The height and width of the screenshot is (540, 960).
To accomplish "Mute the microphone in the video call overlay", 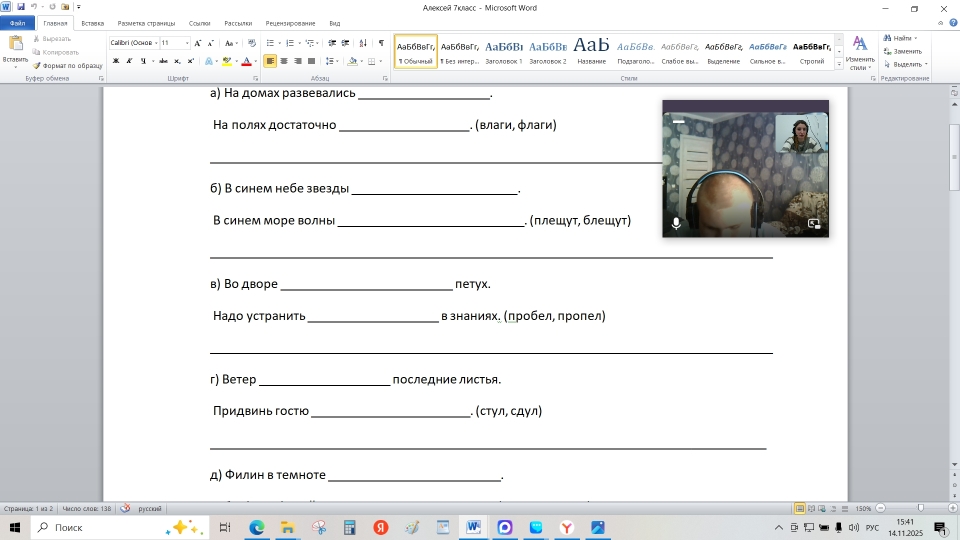I will coord(676,224).
